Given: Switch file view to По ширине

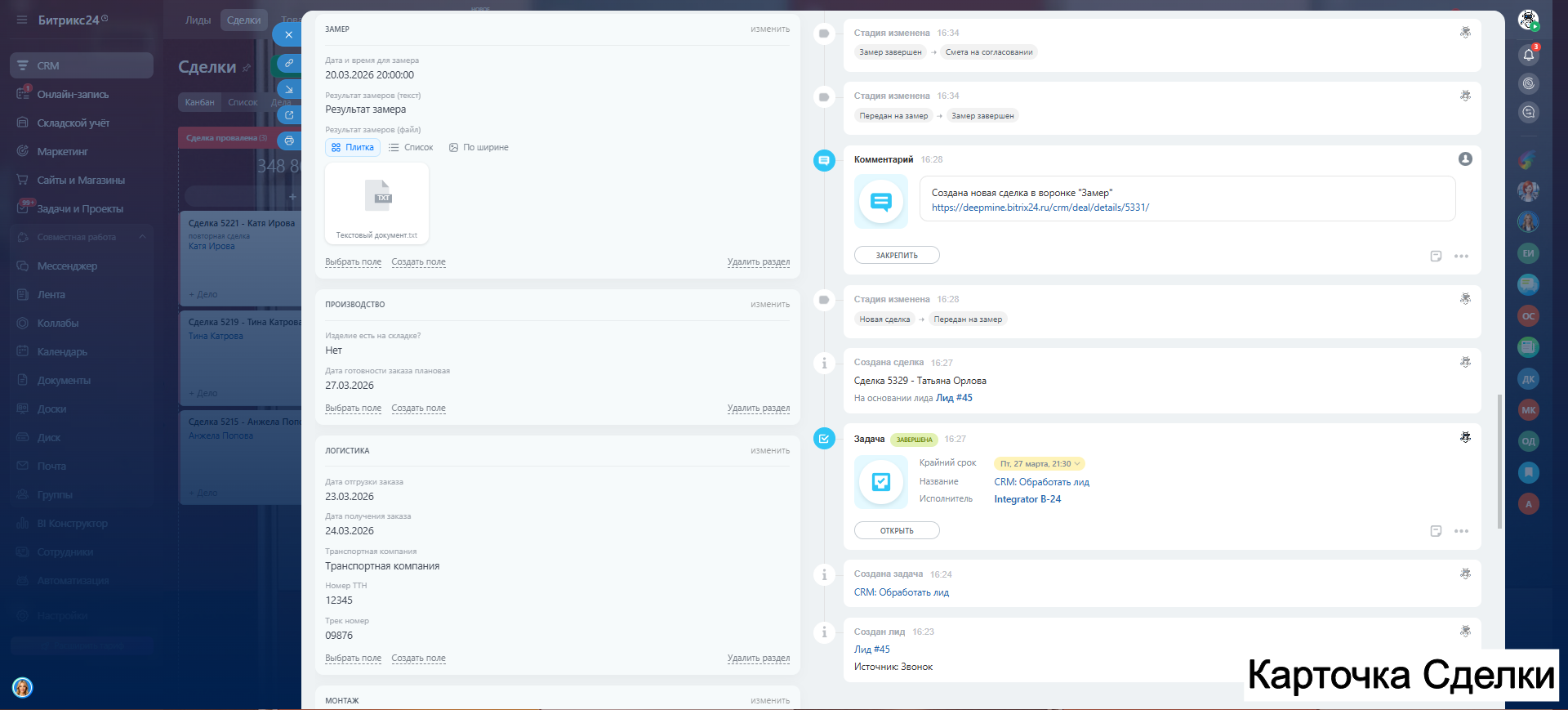Looking at the screenshot, I should click(479, 148).
